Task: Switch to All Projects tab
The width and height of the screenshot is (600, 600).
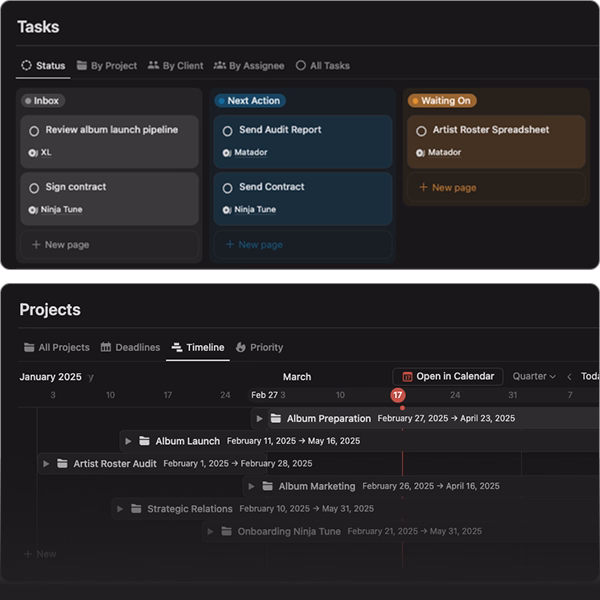Action: tap(57, 347)
